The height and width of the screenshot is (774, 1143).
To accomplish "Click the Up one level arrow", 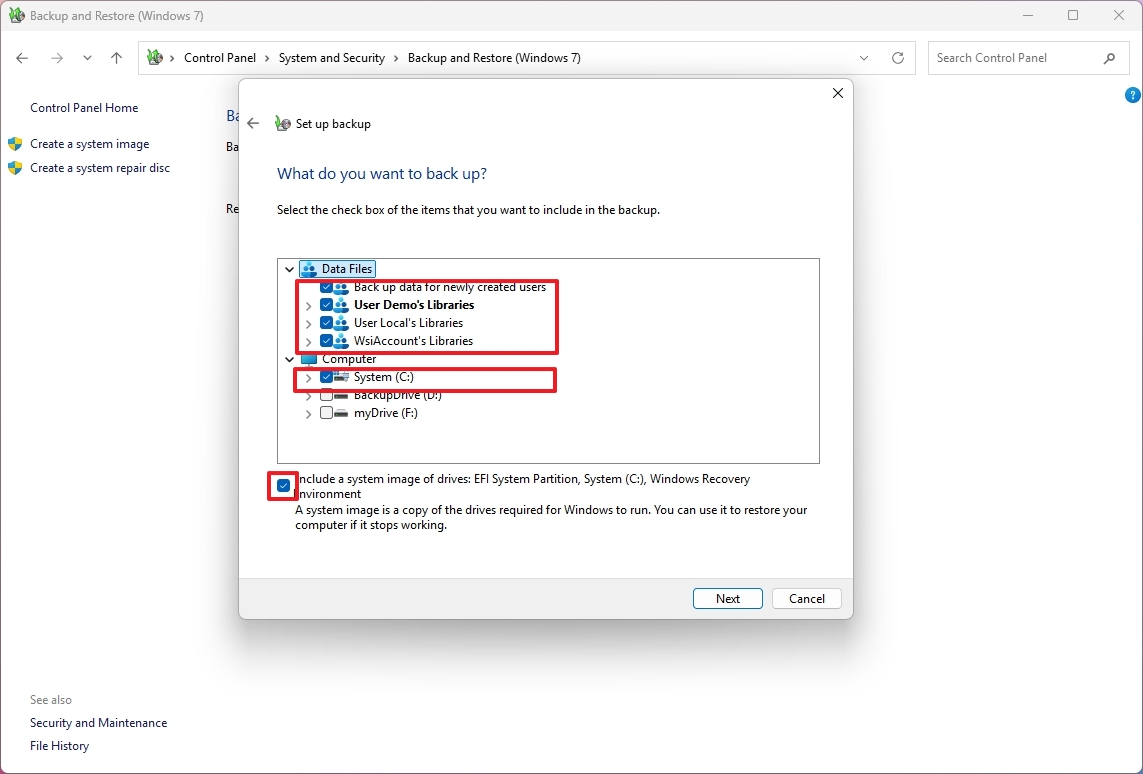I will point(117,58).
